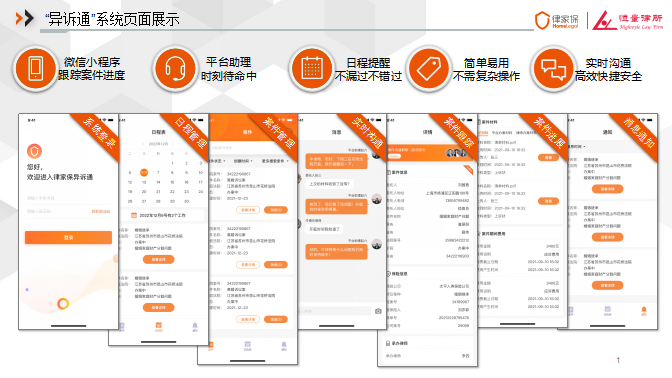Select the 平台合同材料 tab in 案件材料
The height and width of the screenshot is (378, 672).
coord(501,133)
